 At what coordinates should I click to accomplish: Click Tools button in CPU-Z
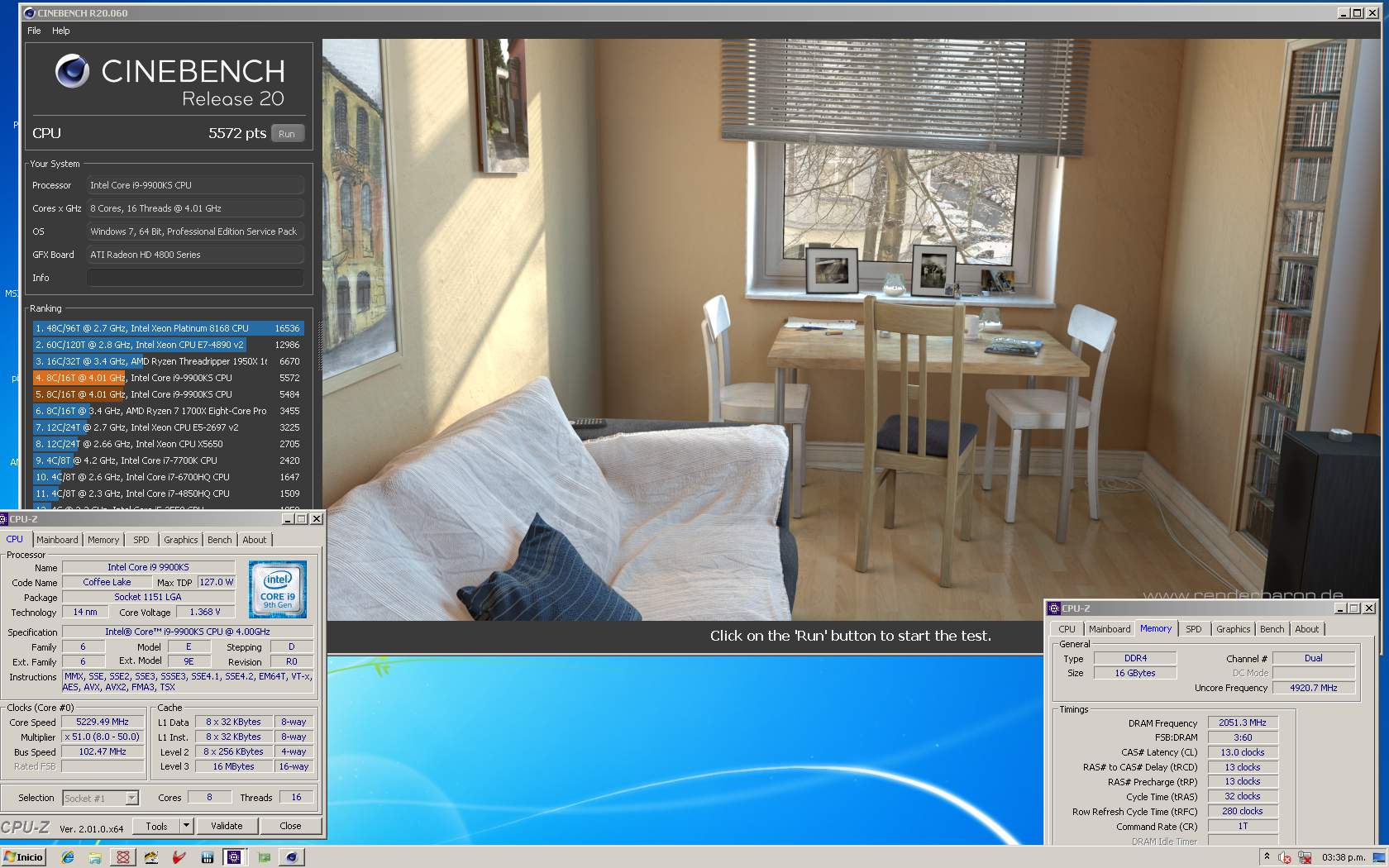tap(156, 826)
